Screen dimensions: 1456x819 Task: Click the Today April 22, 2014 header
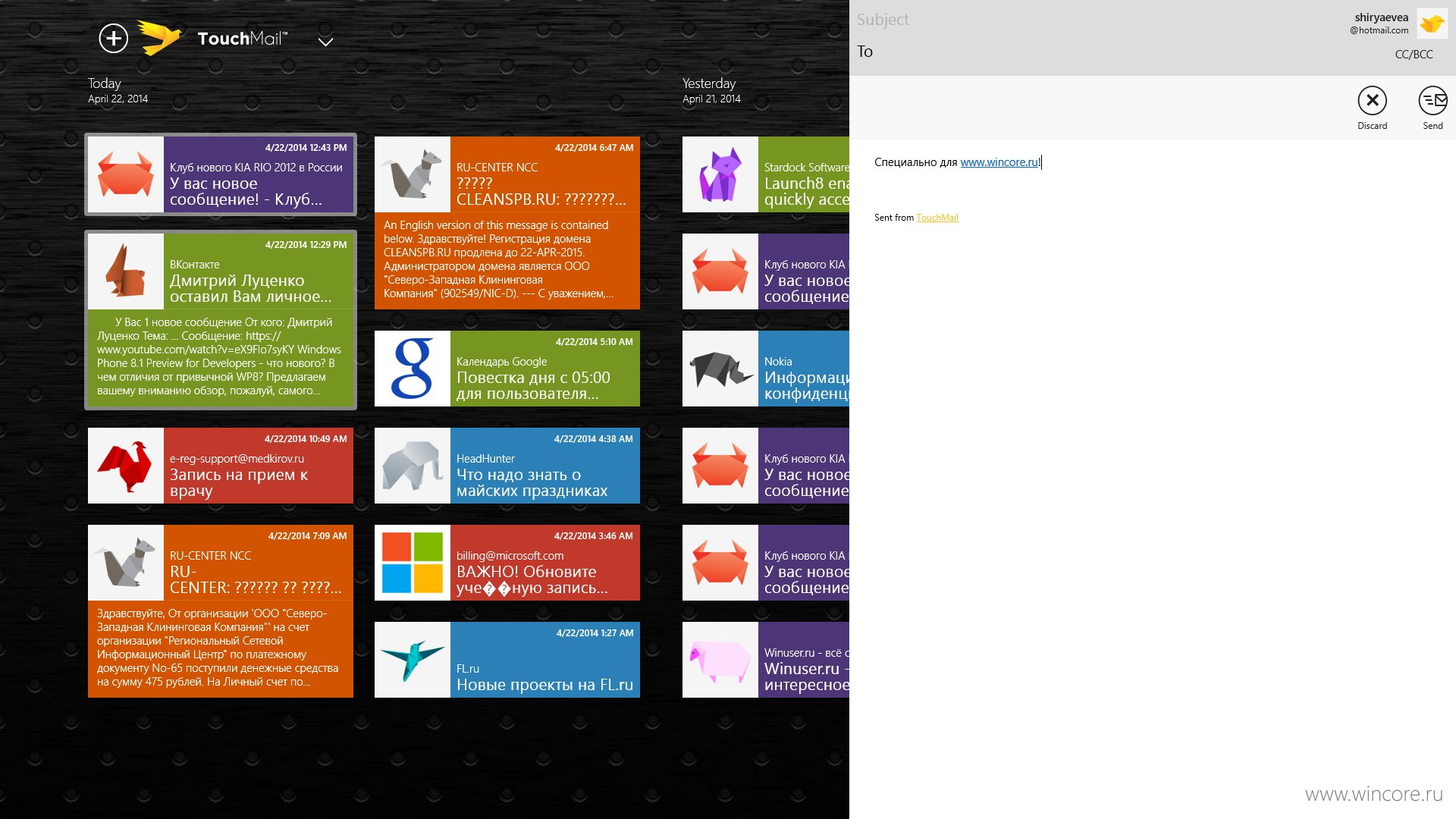pos(118,90)
